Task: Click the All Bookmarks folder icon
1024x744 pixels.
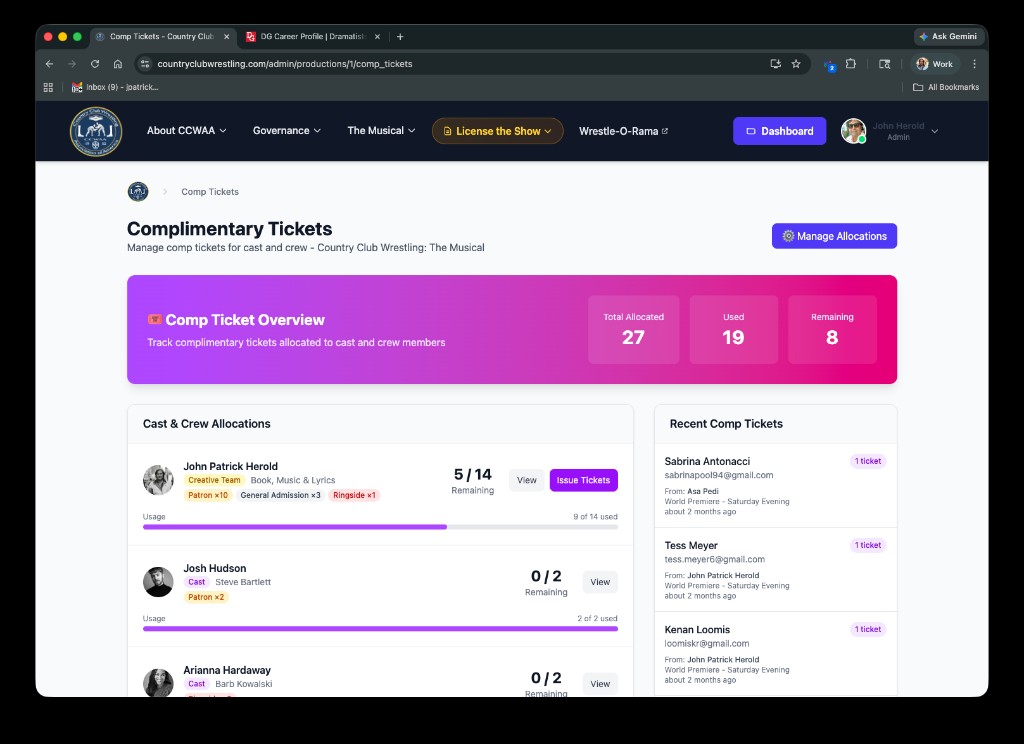Action: point(919,87)
